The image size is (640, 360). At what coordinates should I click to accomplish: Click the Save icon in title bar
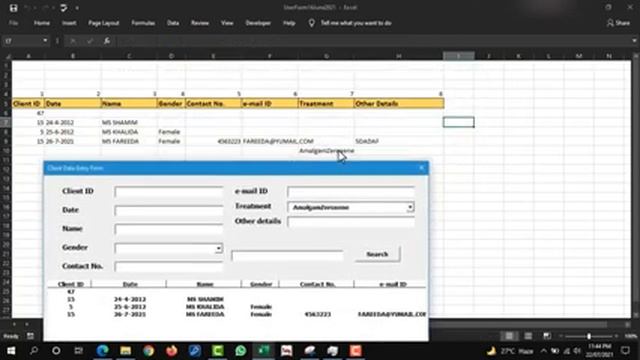[13, 8]
